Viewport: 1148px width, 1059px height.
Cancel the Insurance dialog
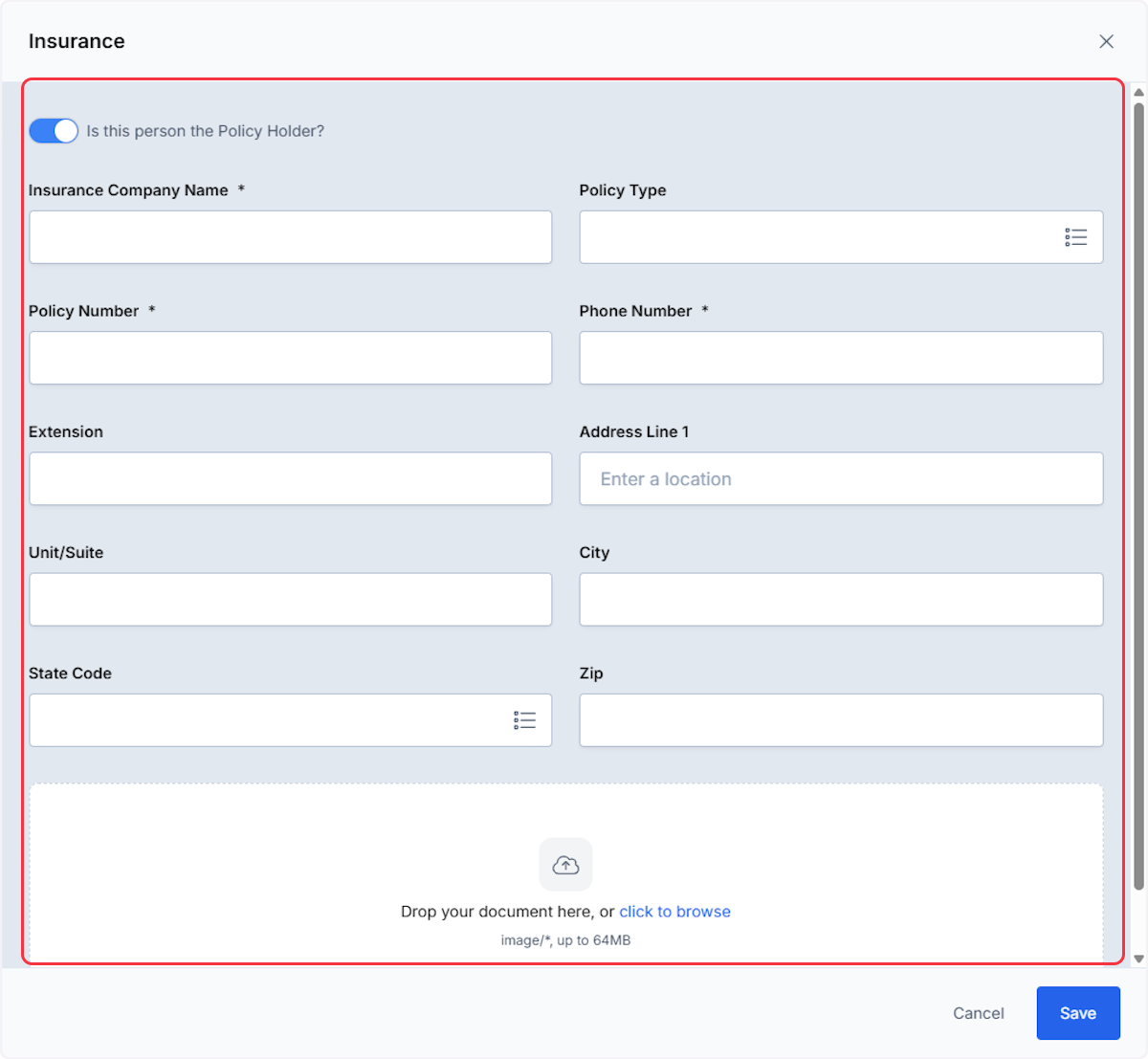(x=979, y=1013)
